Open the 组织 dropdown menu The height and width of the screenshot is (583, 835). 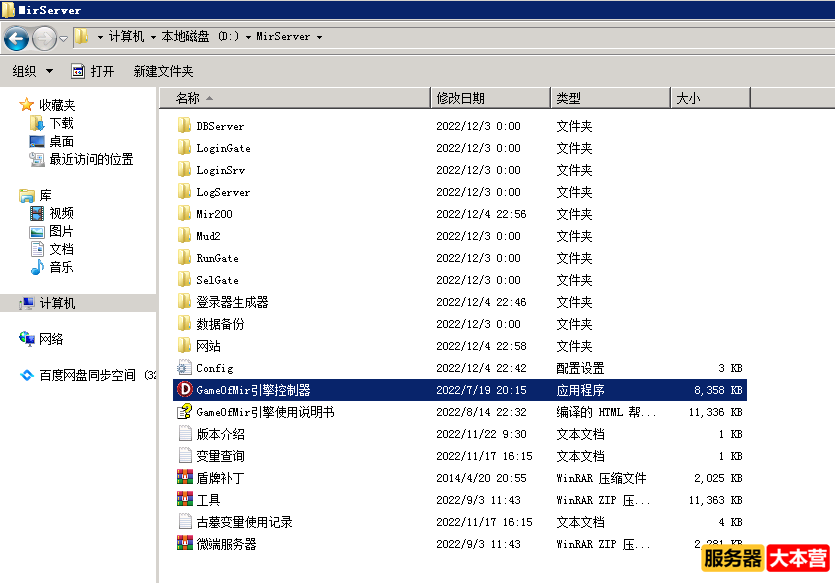32,71
